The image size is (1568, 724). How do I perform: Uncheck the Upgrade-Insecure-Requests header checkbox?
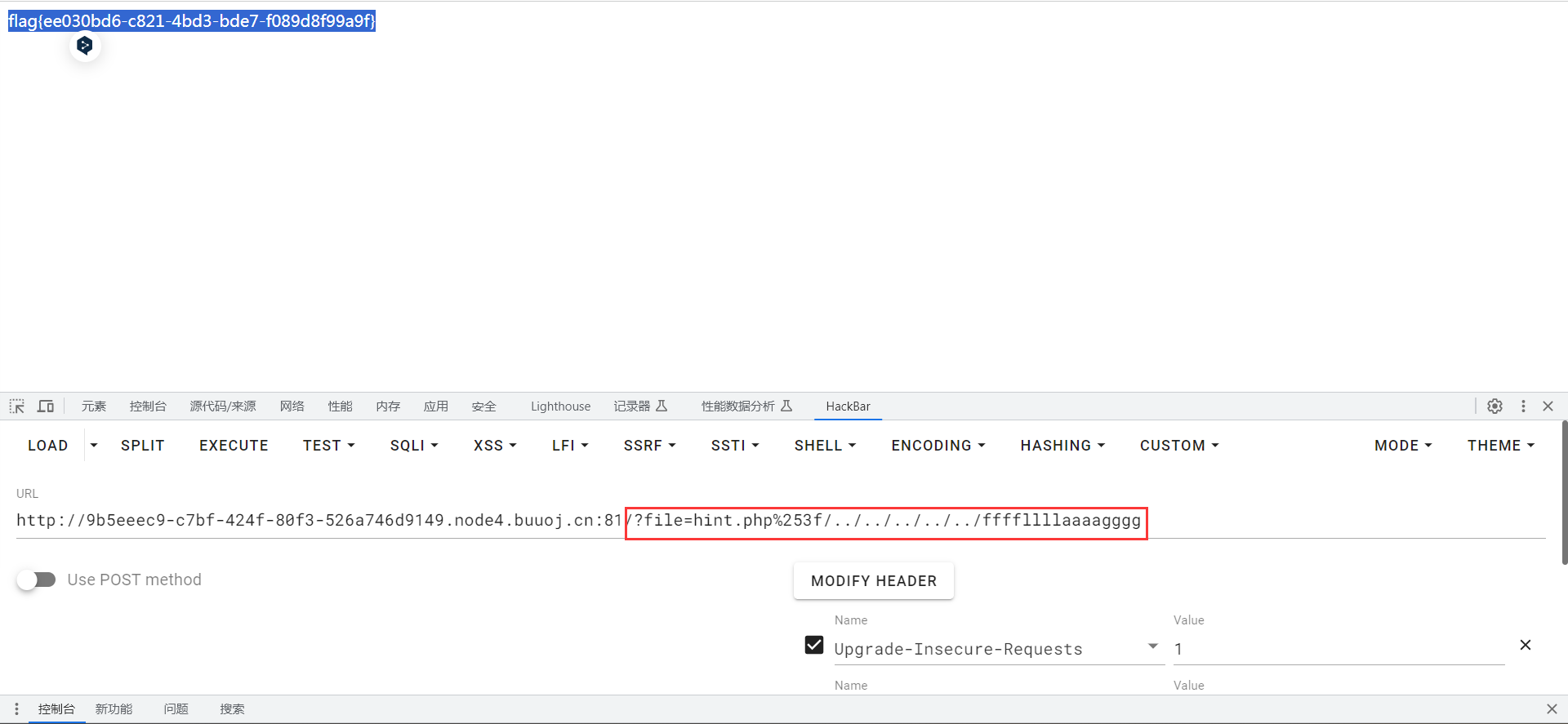click(814, 645)
